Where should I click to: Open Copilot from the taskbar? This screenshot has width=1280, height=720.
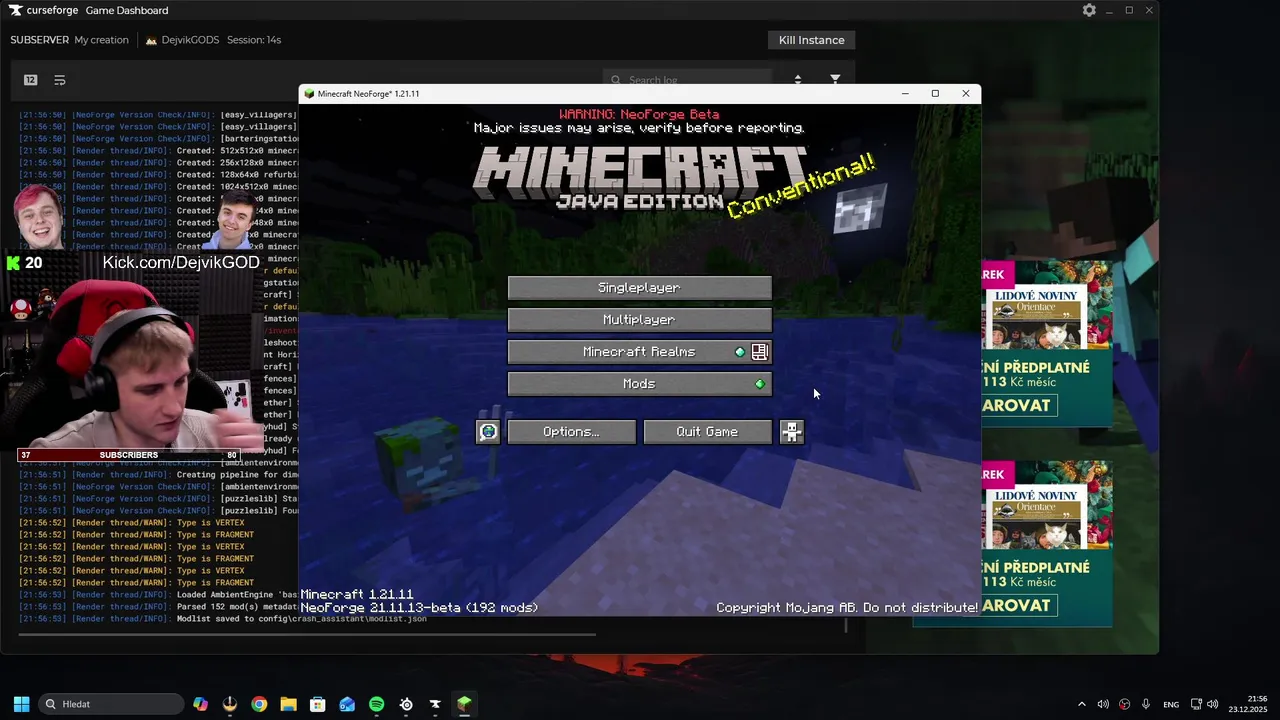tap(201, 704)
